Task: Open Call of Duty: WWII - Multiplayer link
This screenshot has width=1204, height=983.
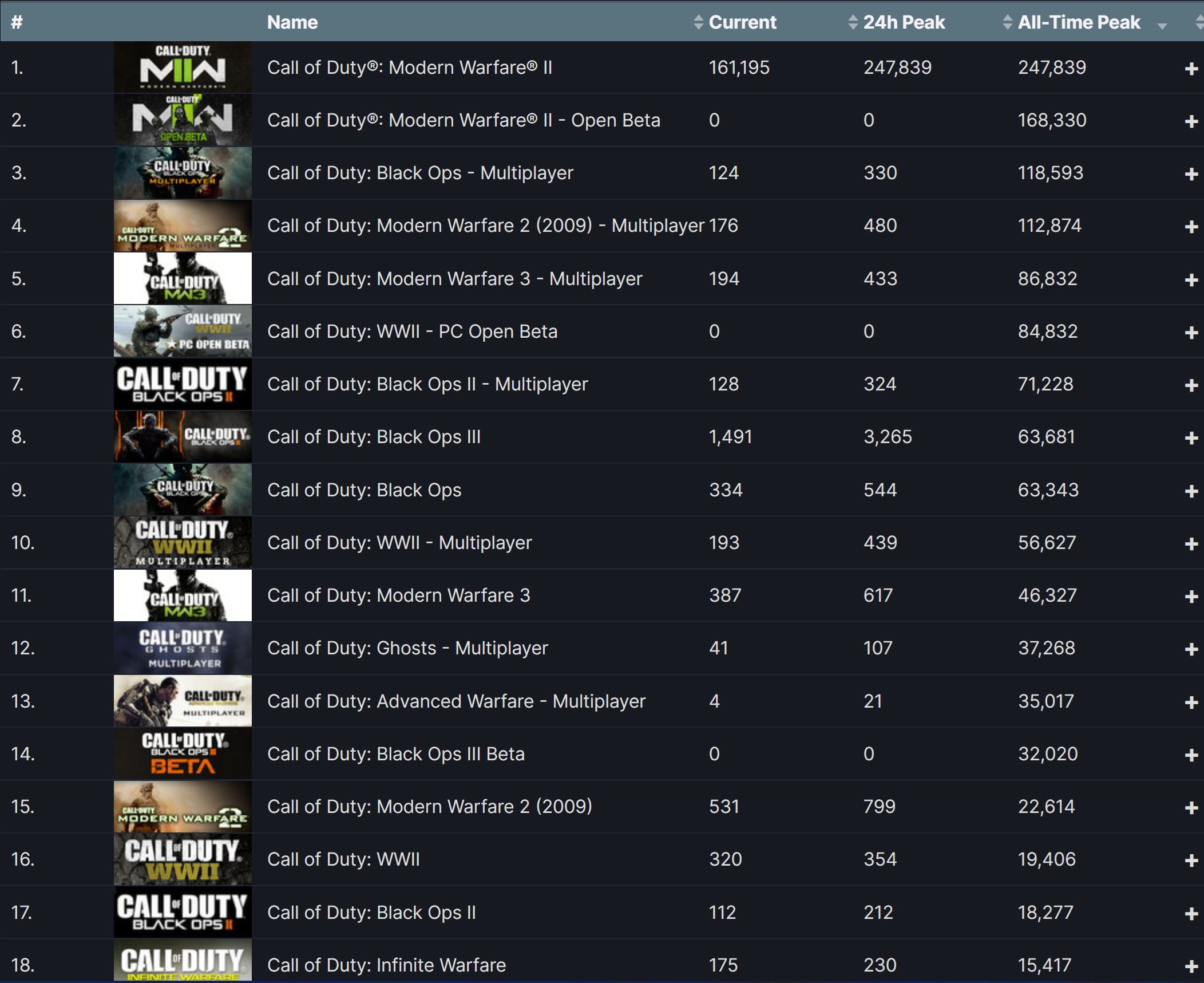Action: point(399,543)
